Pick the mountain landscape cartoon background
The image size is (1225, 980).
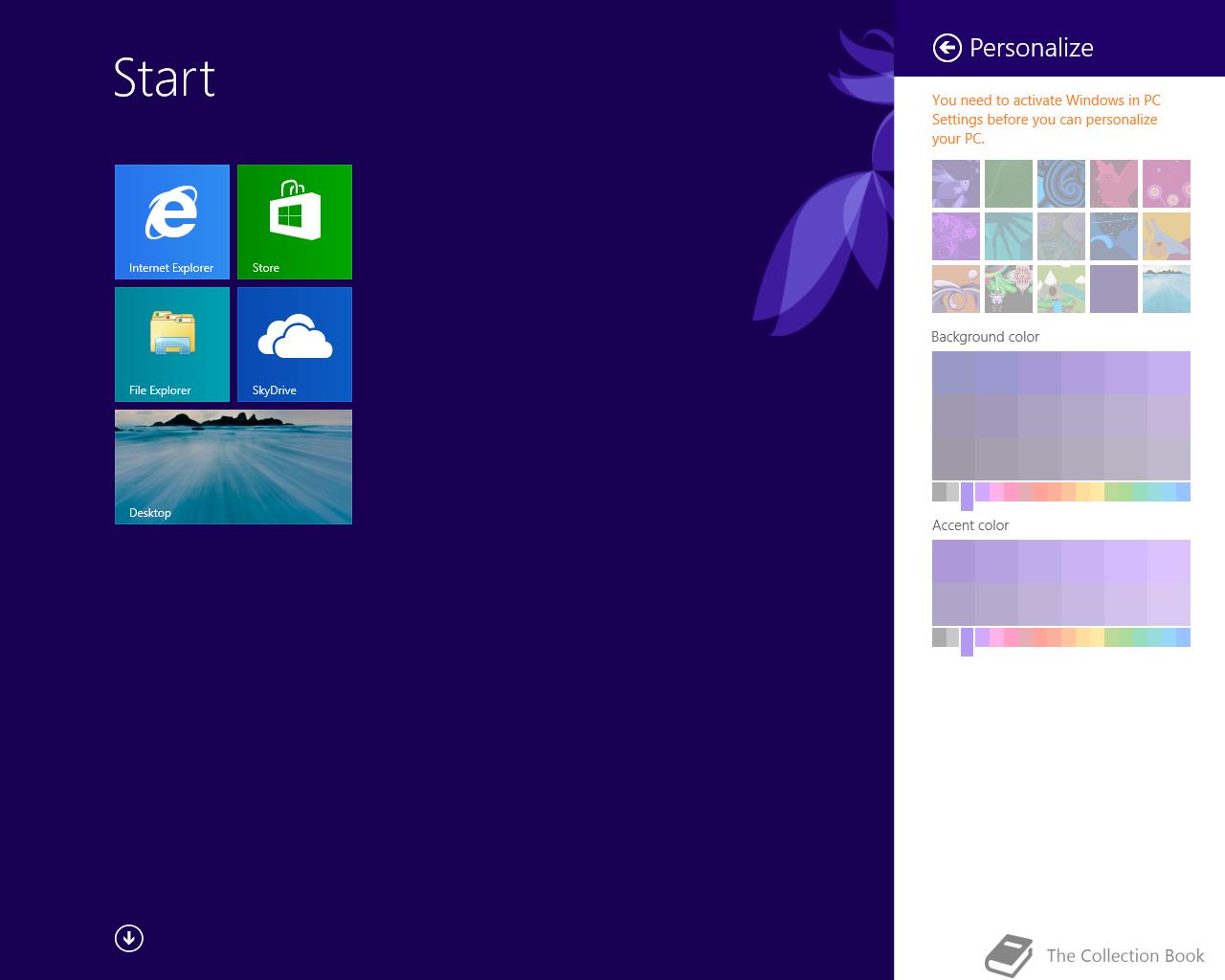point(1061,289)
